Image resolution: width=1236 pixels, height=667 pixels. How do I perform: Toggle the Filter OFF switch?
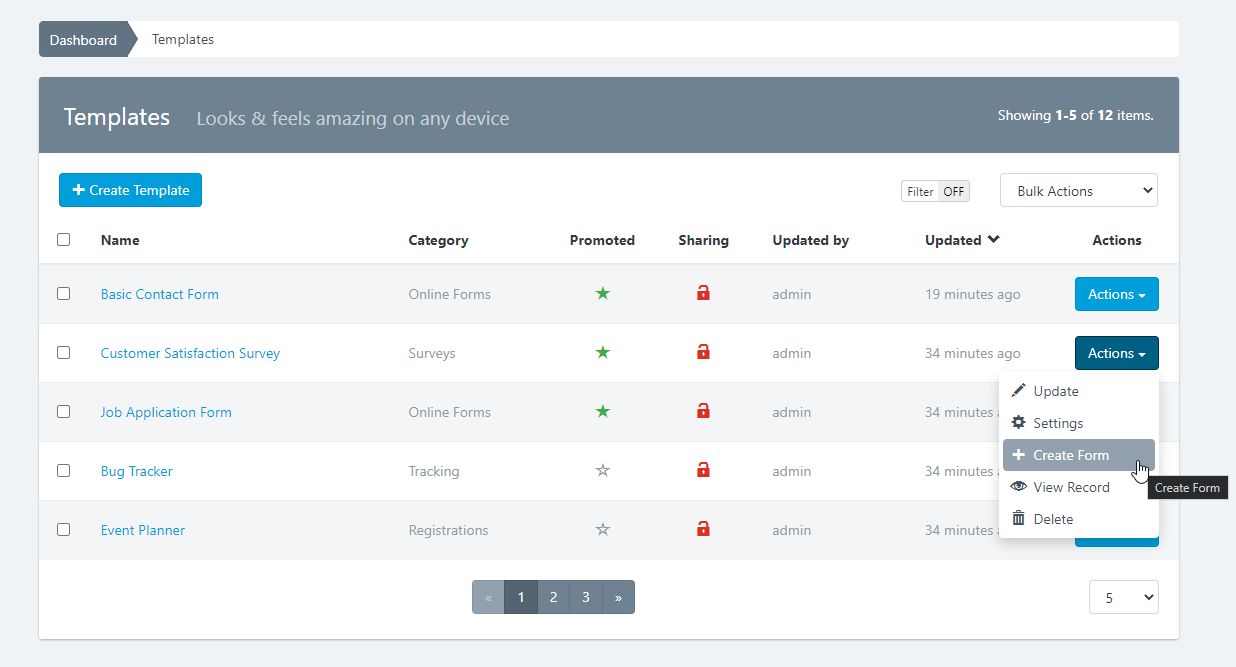935,191
